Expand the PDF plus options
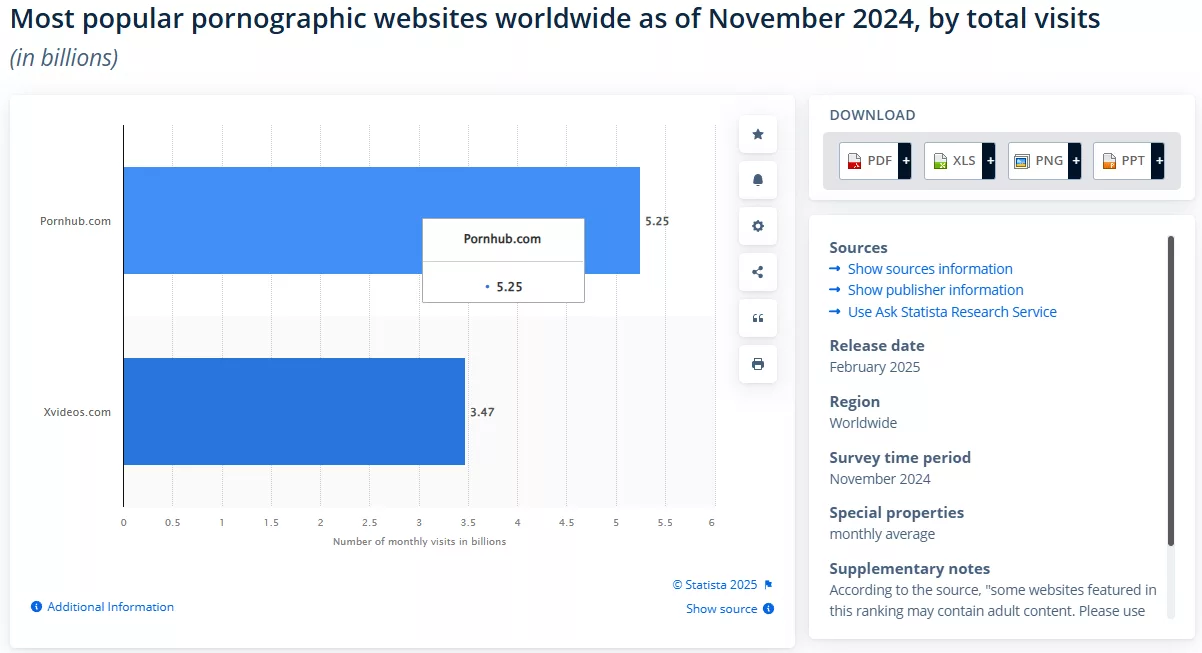Image resolution: width=1202 pixels, height=653 pixels. tap(905, 160)
